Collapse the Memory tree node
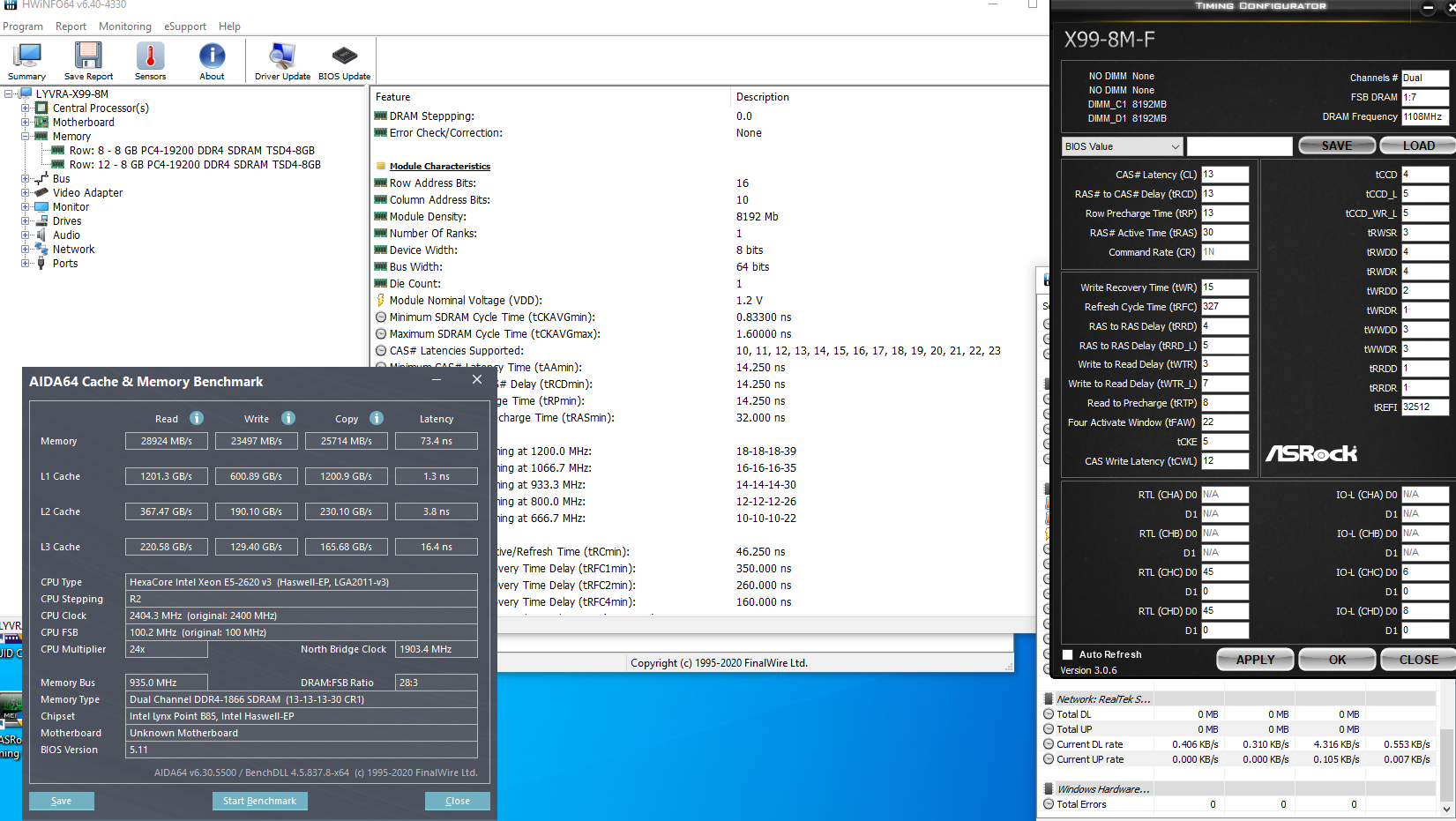 click(x=25, y=137)
